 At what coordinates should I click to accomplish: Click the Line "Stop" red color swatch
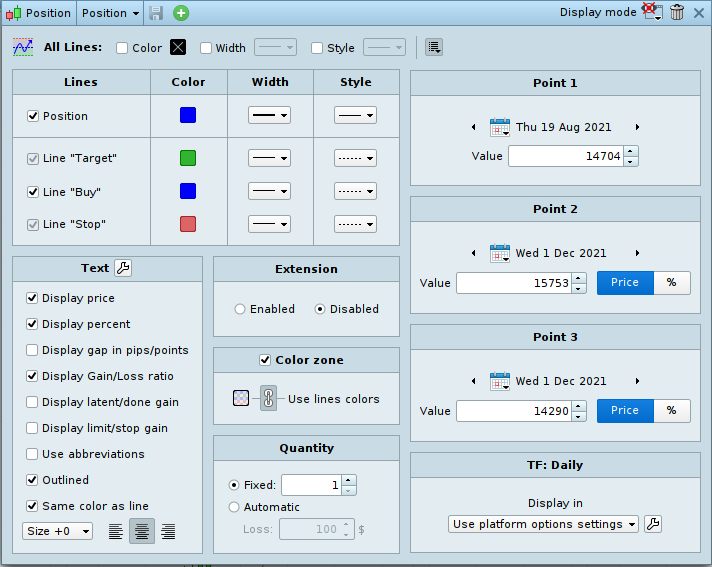click(188, 224)
